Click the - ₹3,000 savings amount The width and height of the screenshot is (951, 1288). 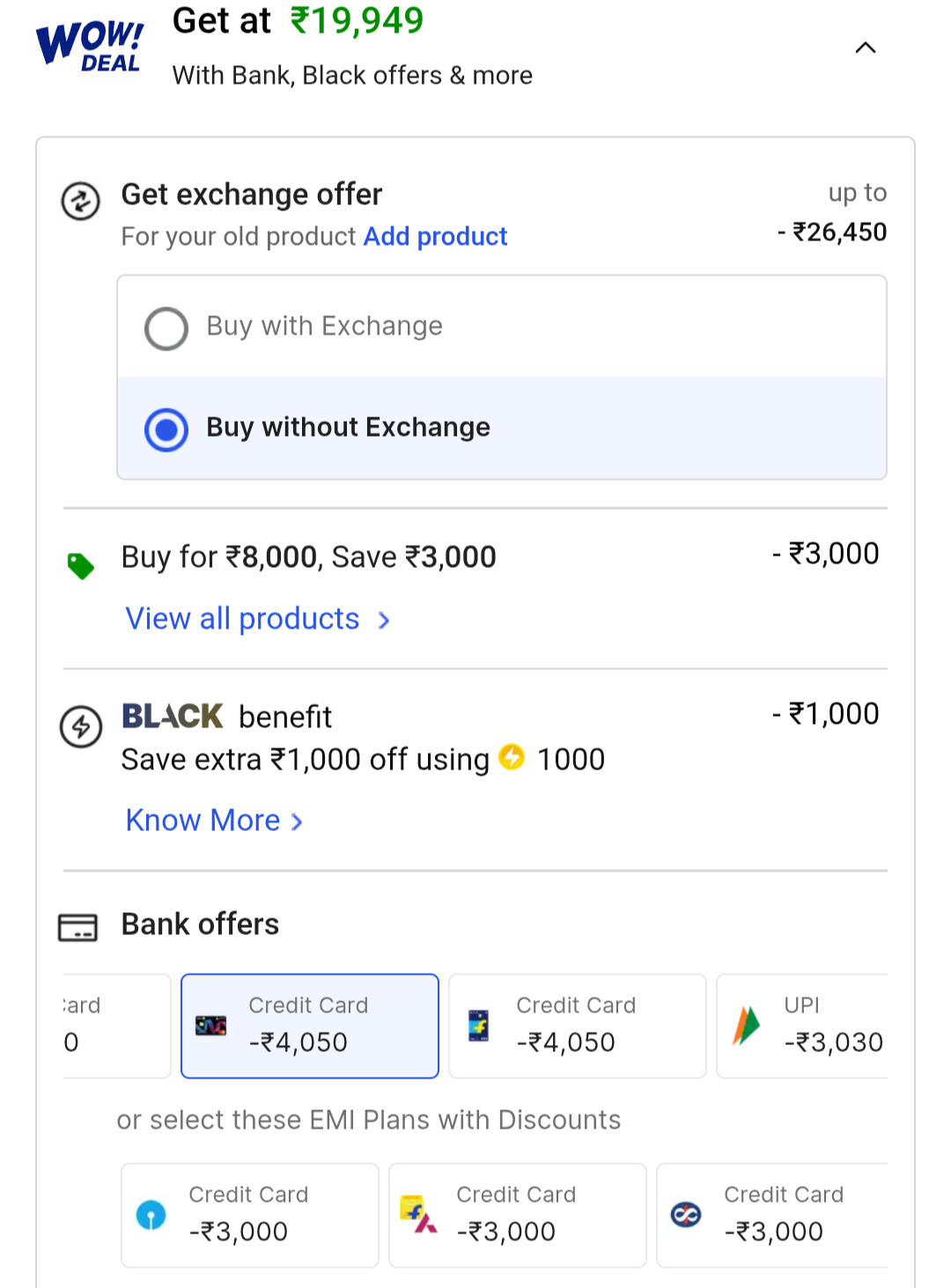coord(826,553)
